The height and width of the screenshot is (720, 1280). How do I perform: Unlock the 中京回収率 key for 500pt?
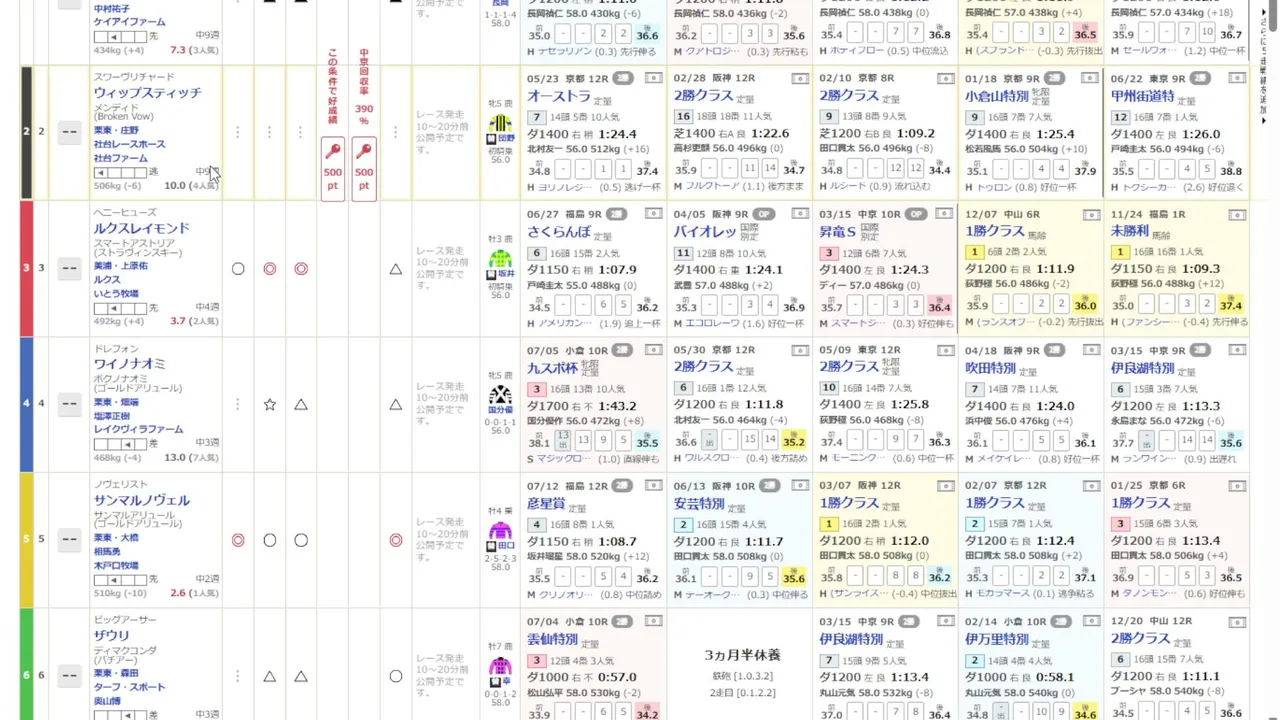pos(364,170)
